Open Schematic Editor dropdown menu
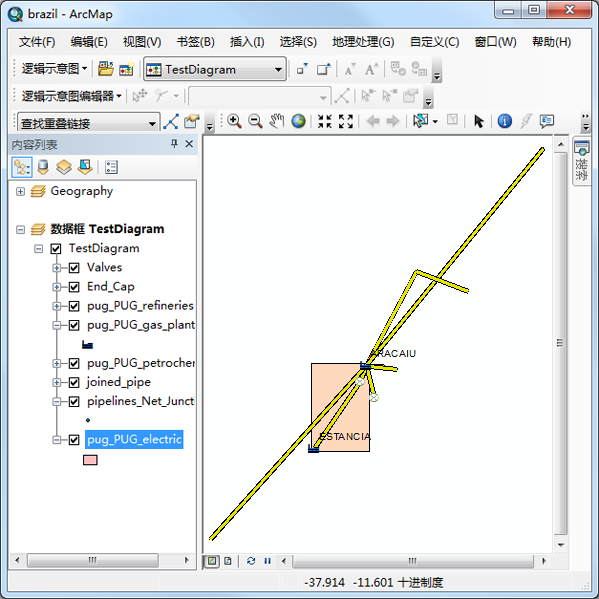Image resolution: width=599 pixels, height=599 pixels. [x=71, y=96]
